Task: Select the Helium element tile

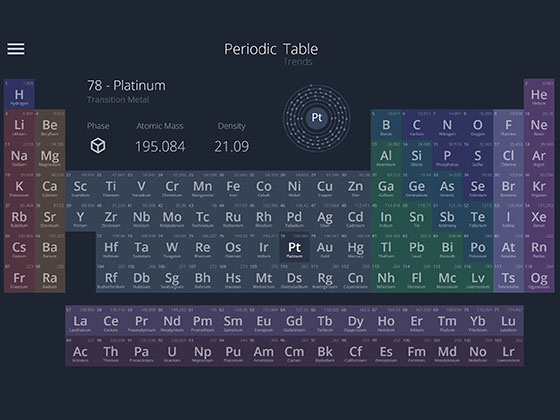Action: pos(539,94)
